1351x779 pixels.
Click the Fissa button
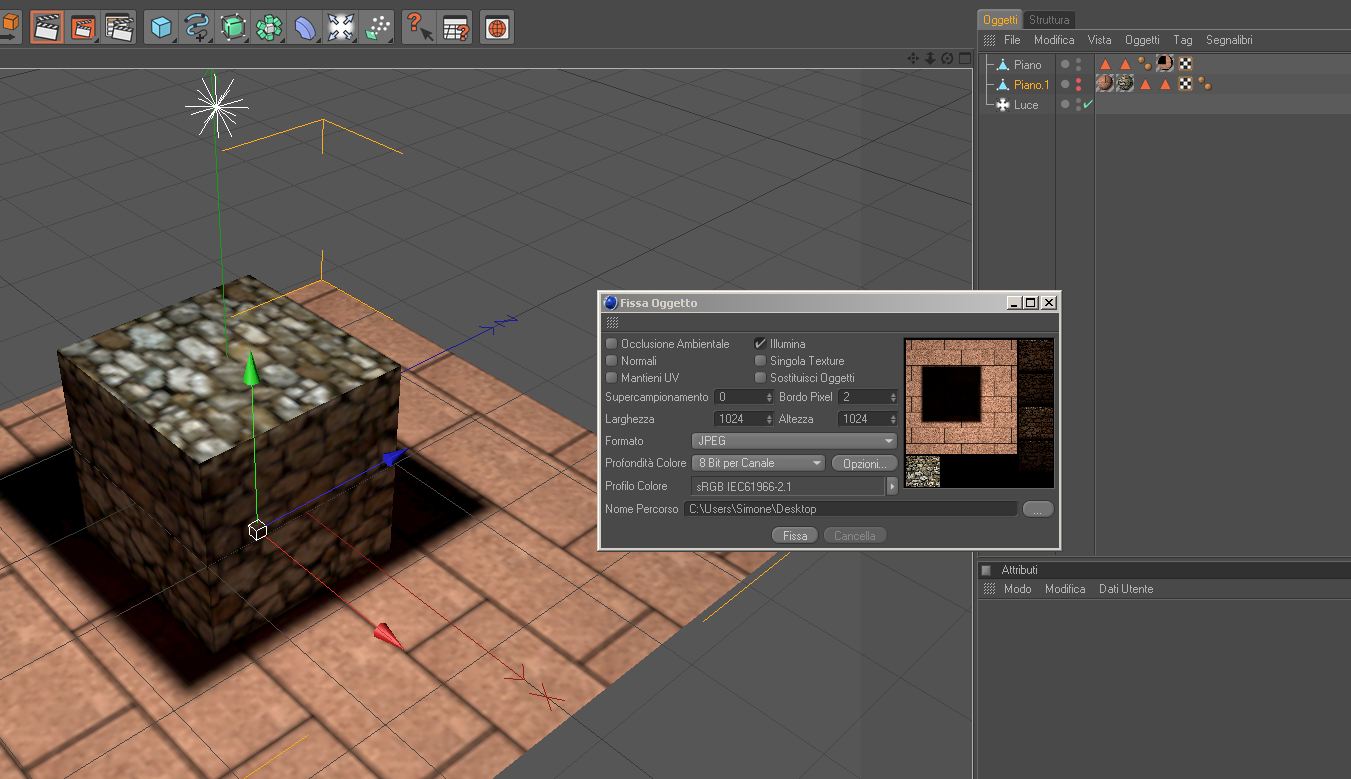point(795,536)
